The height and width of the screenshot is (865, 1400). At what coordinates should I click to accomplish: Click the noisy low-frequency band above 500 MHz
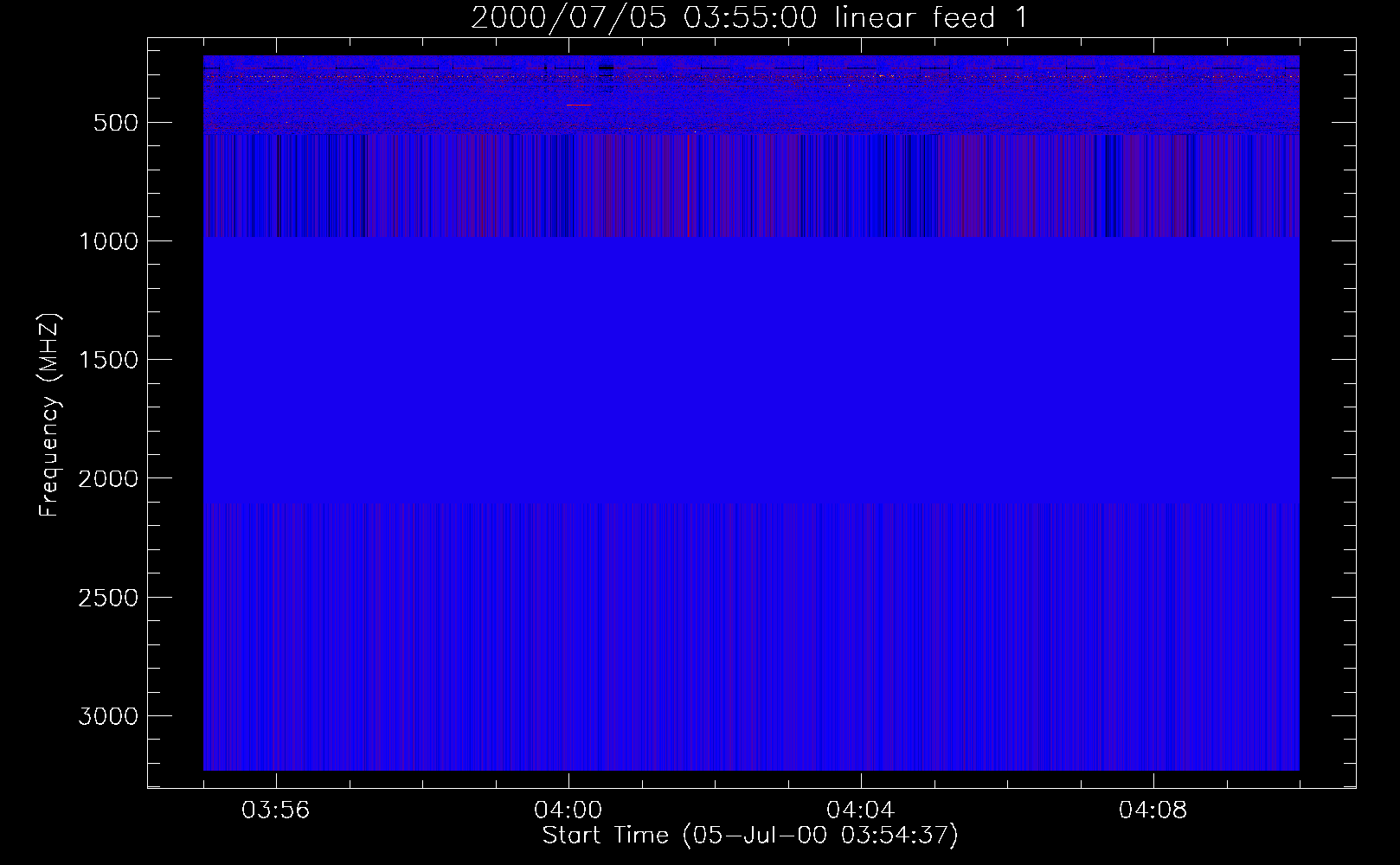[751, 94]
